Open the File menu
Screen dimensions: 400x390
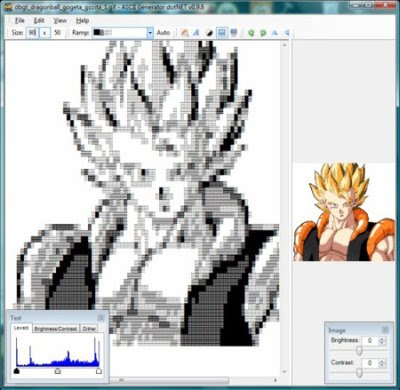20,21
